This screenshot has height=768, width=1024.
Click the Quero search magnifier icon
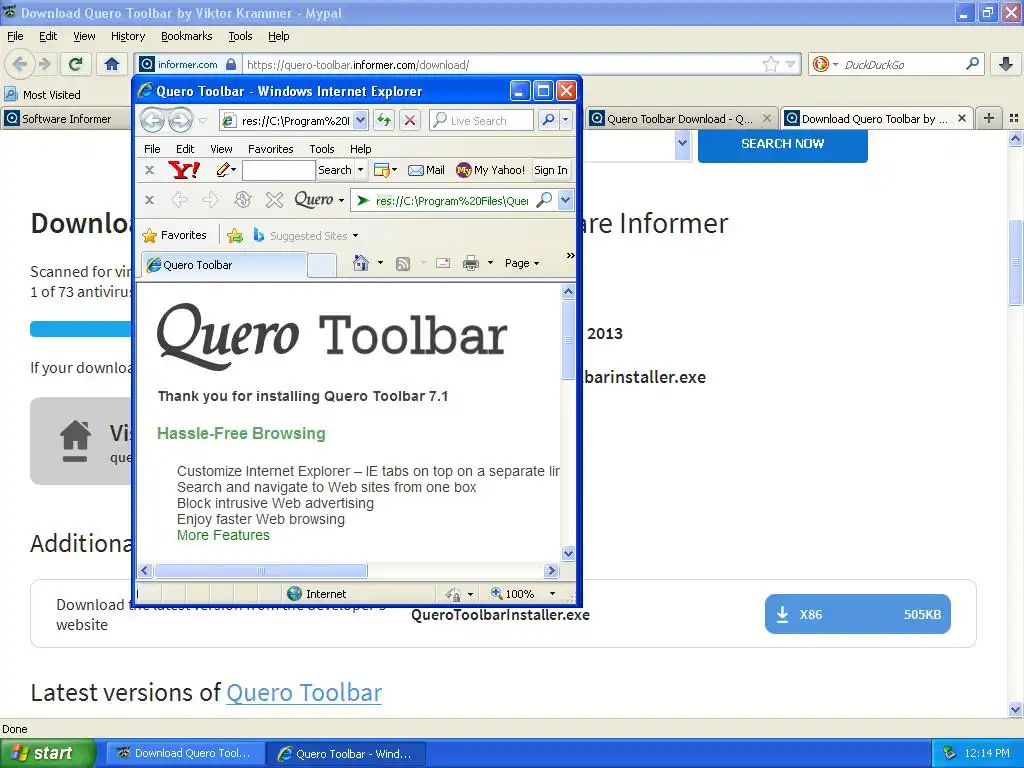(543, 200)
